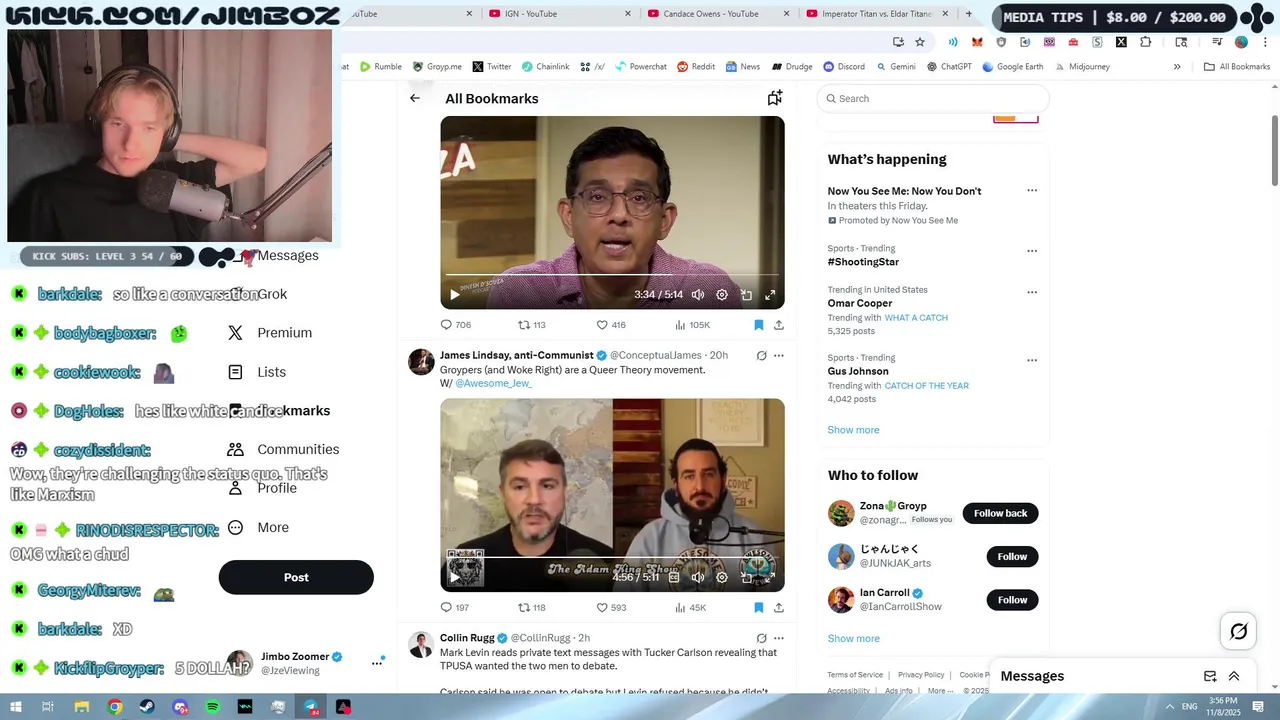Show more under What's happening
The width and height of the screenshot is (1280, 720).
tap(853, 430)
